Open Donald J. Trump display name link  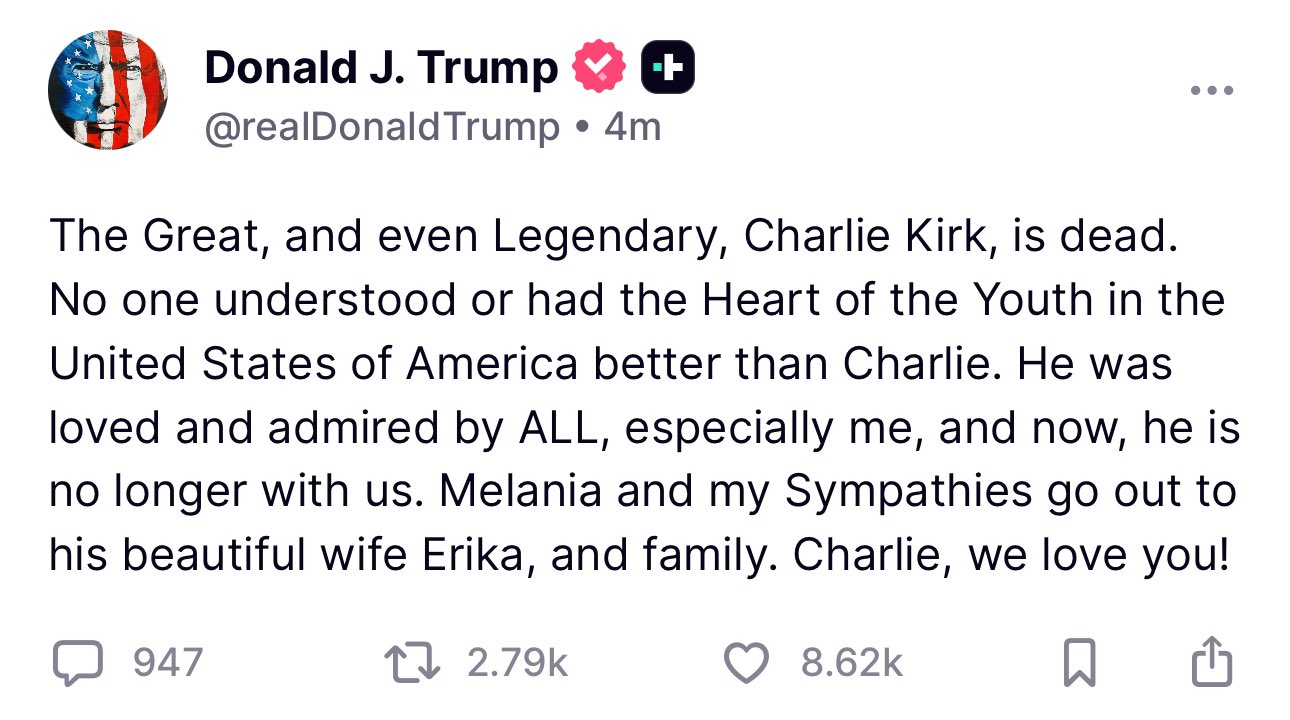[x=381, y=68]
